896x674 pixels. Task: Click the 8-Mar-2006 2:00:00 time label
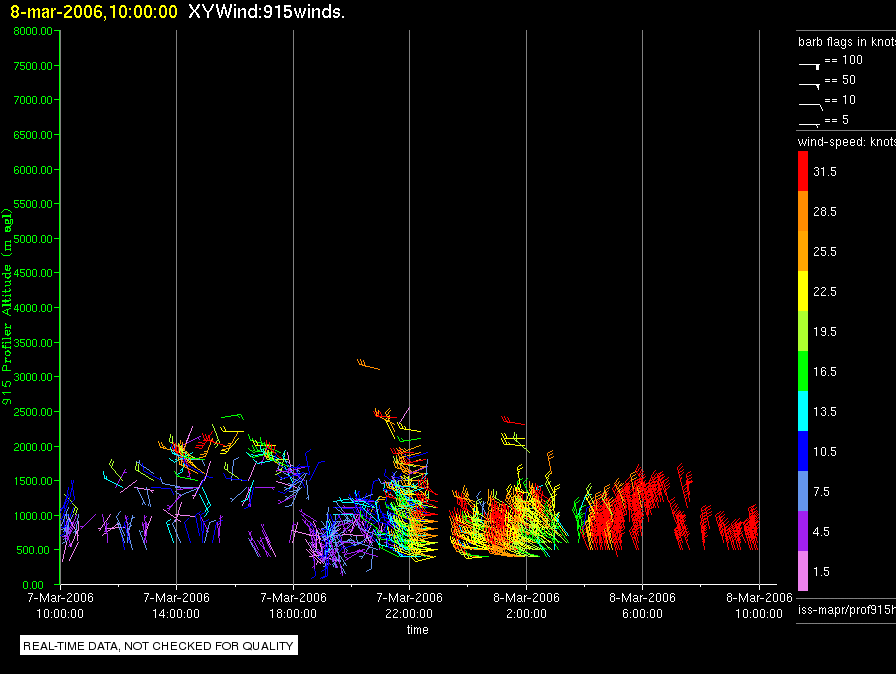point(526,605)
